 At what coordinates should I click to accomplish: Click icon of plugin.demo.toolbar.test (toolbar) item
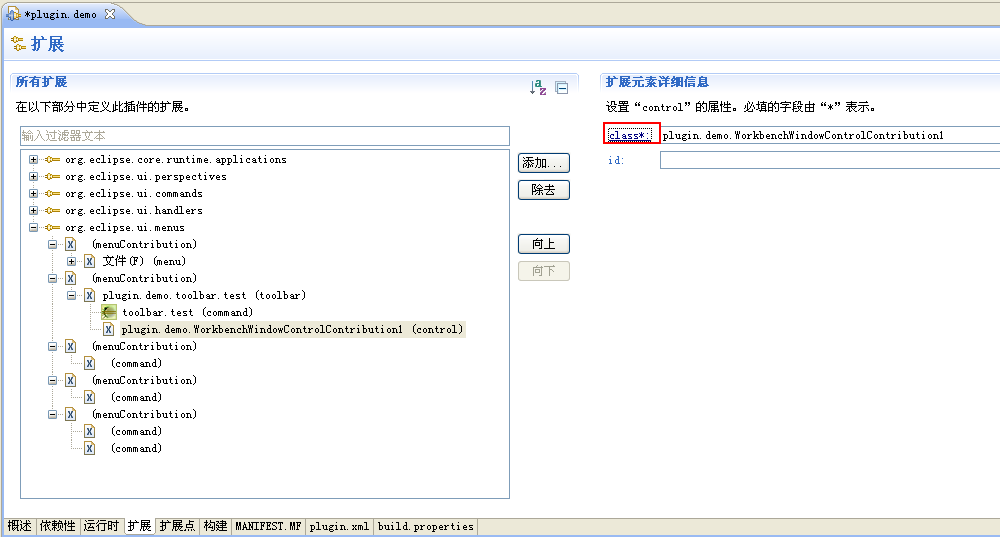click(90, 295)
